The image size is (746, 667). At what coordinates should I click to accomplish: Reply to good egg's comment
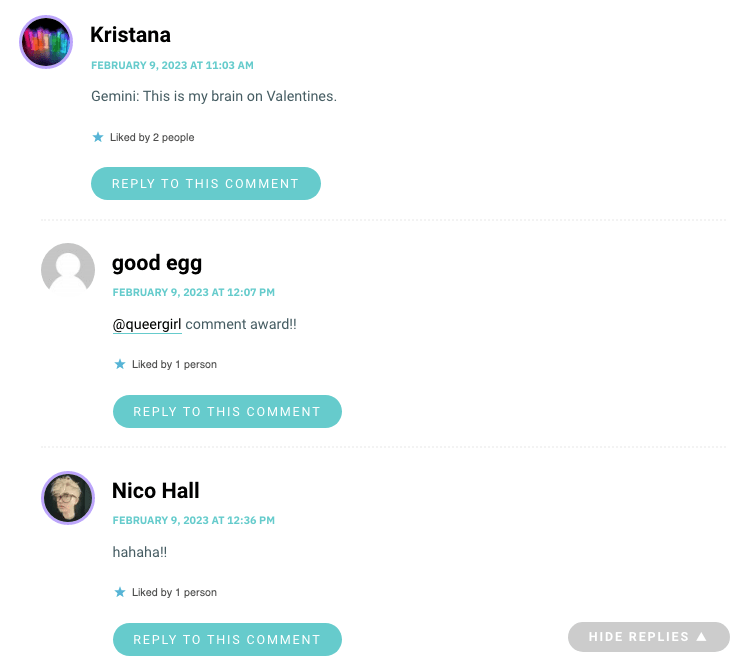point(227,411)
